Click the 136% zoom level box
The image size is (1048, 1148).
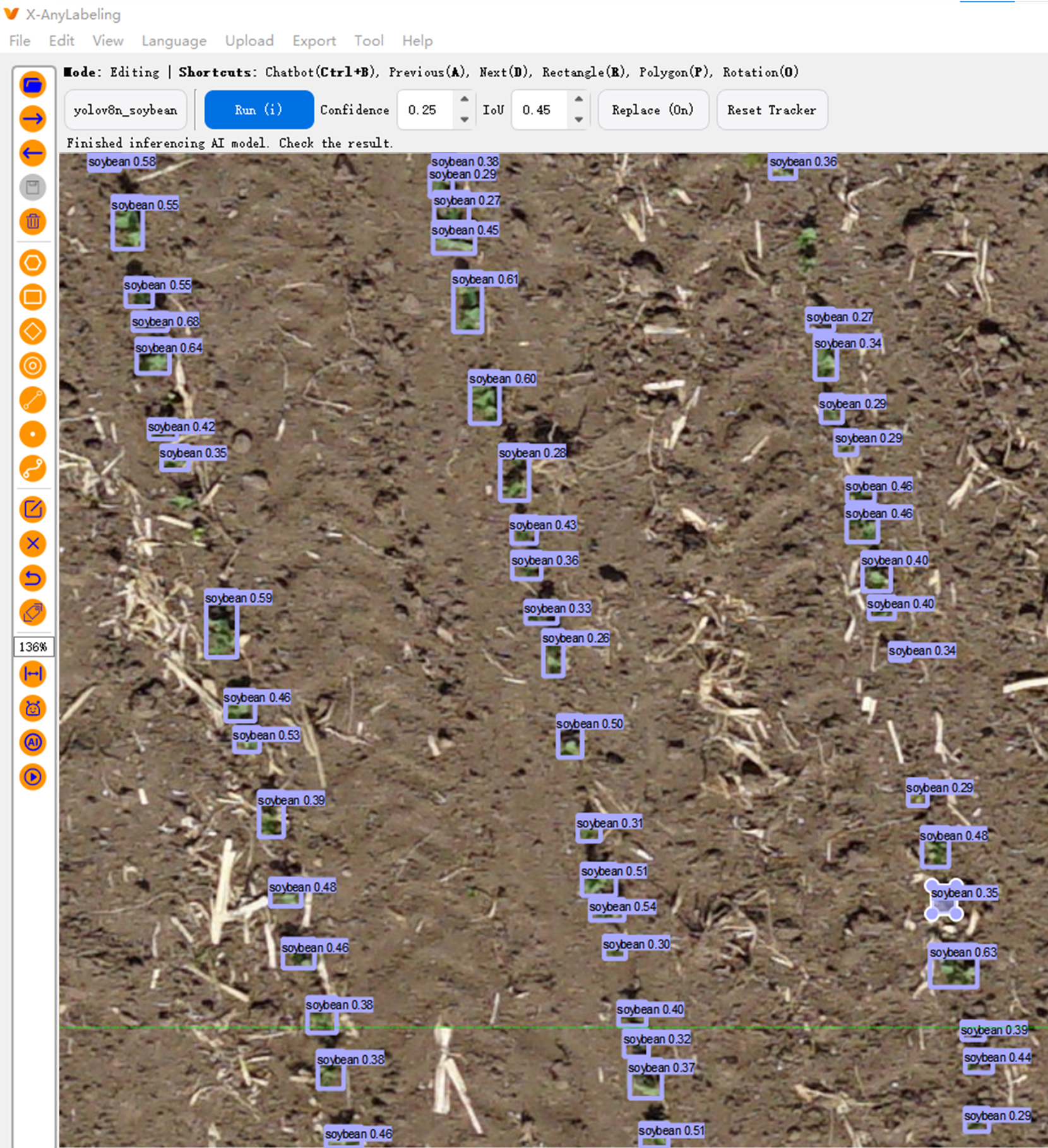pos(33,647)
